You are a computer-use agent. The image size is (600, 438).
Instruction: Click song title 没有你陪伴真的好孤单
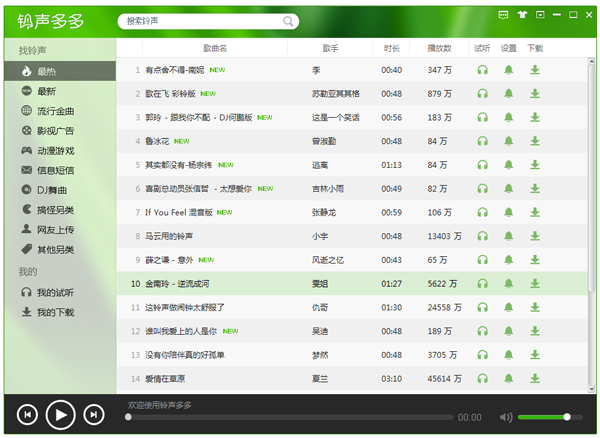click(x=185, y=355)
